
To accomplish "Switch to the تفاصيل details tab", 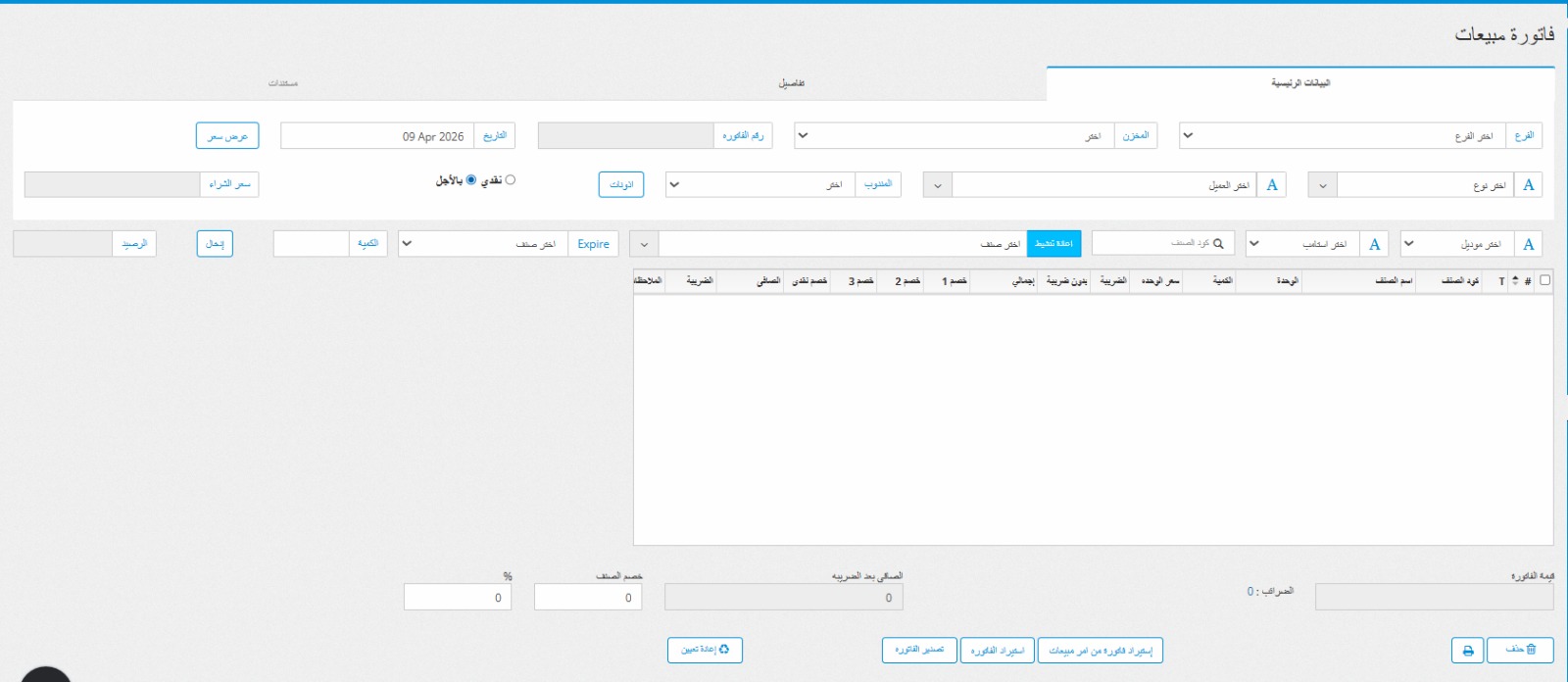I will [x=792, y=83].
